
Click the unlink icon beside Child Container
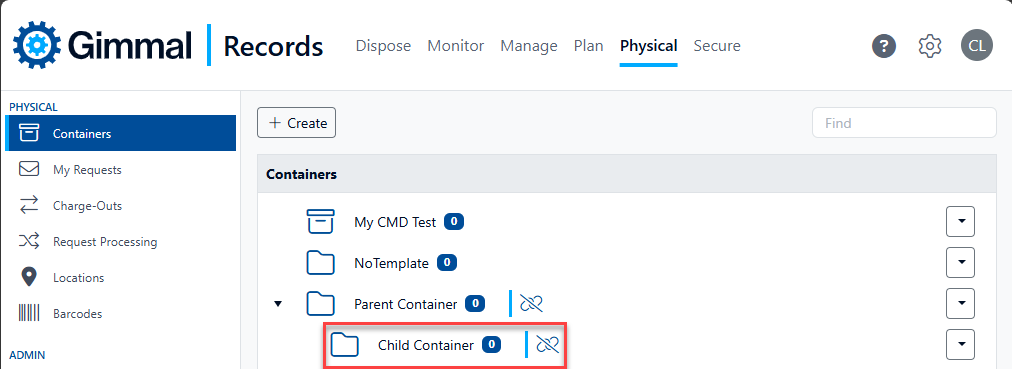[x=547, y=344]
